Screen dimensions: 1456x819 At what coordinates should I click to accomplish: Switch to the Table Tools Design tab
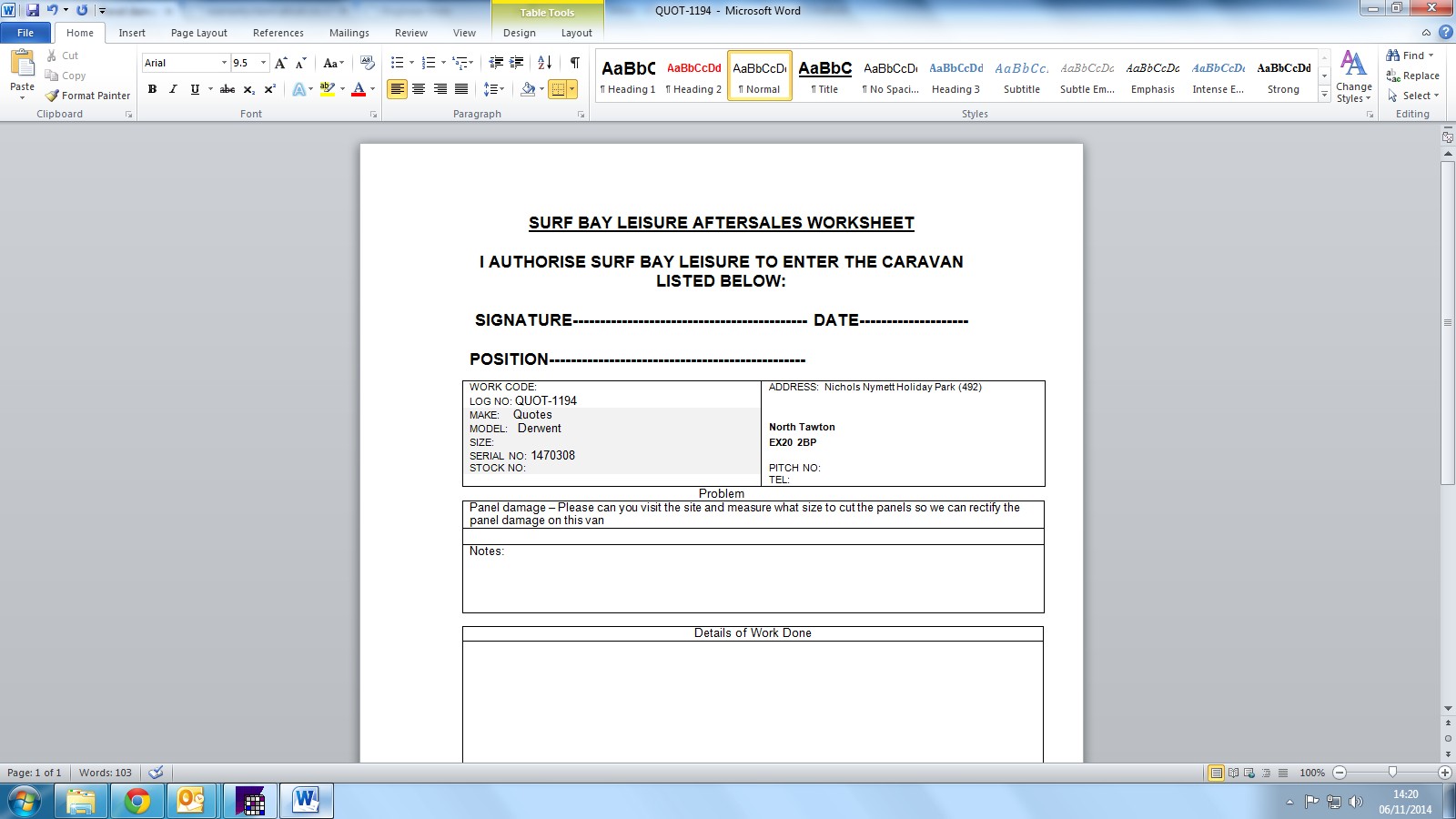pyautogui.click(x=520, y=33)
